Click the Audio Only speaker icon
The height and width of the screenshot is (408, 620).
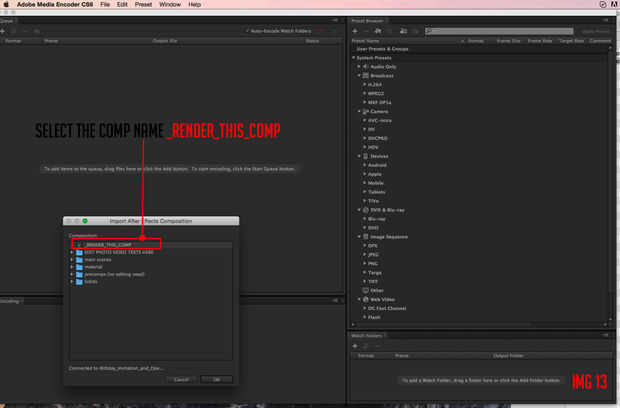[366, 66]
